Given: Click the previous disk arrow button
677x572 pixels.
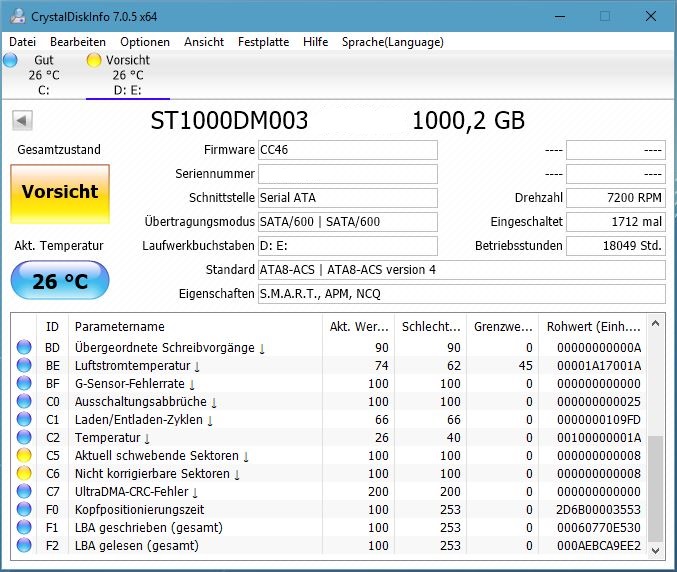Looking at the screenshot, I should click(22, 120).
